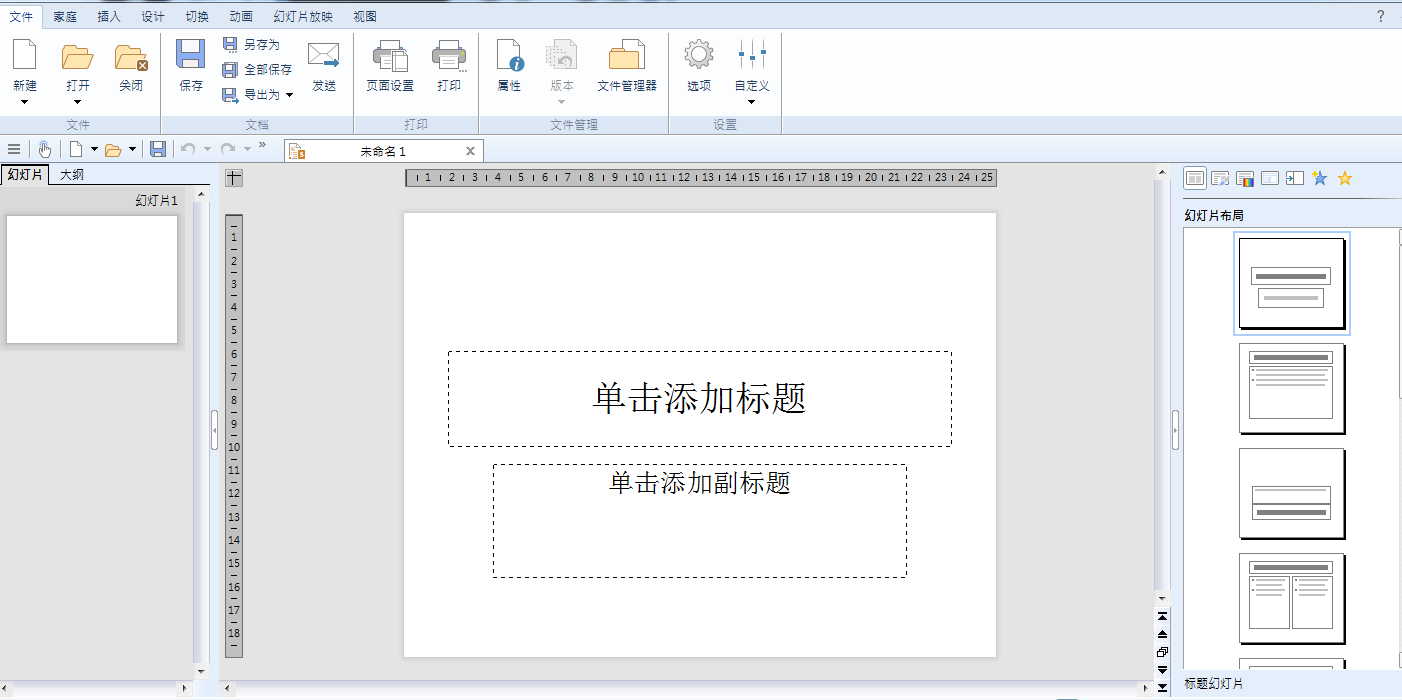The image size is (1402, 700).
Task: Go to next slide arrow
Action: click(1162, 670)
